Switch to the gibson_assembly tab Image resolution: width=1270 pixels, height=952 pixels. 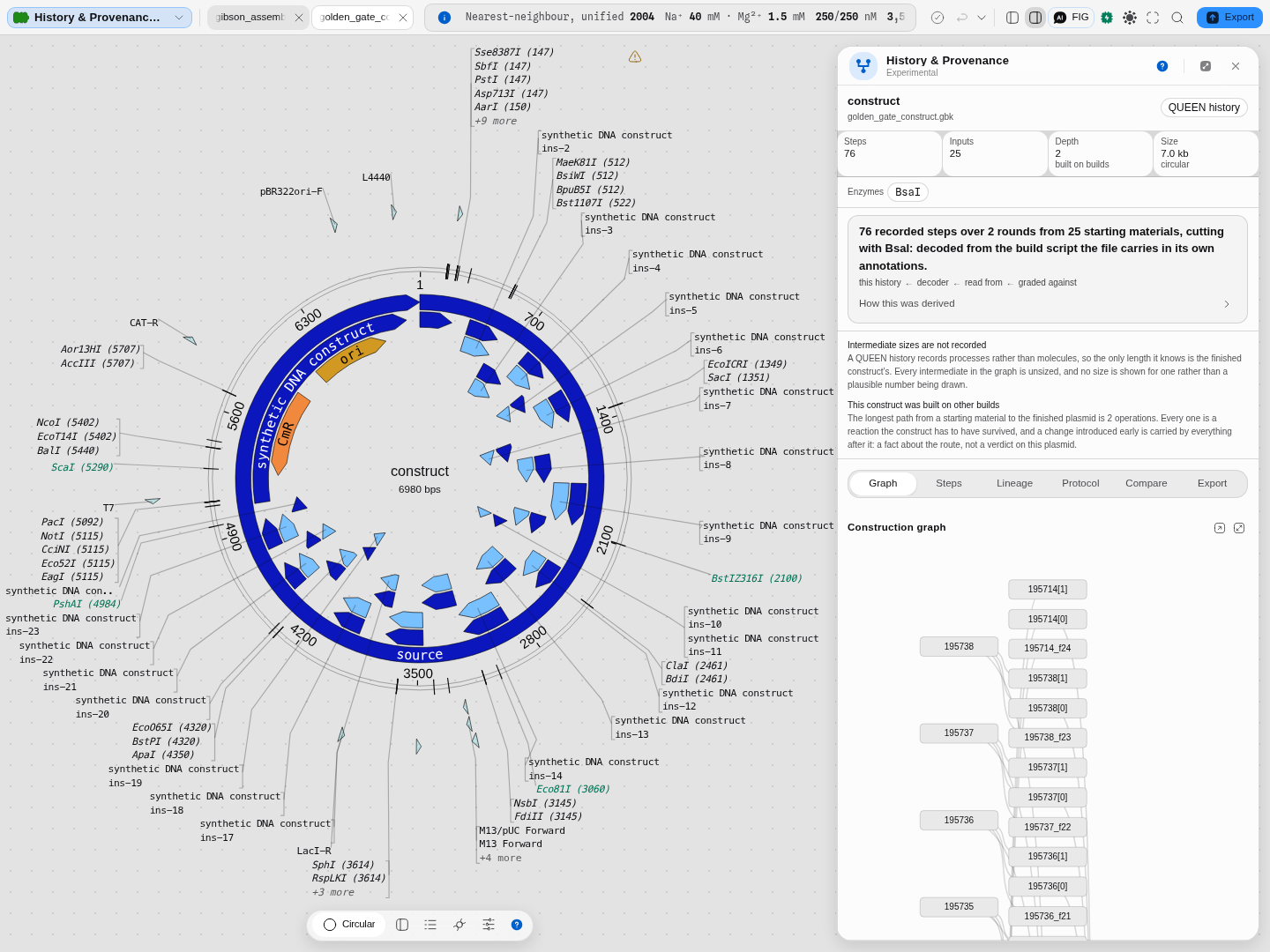[250, 18]
